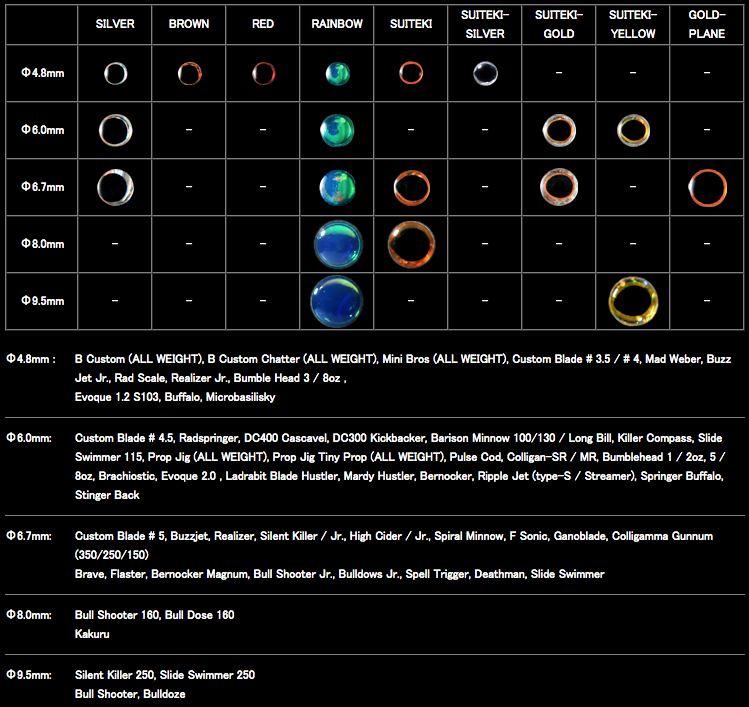Click the Gold-Plane 6.7mm eye image

pyautogui.click(x=707, y=188)
